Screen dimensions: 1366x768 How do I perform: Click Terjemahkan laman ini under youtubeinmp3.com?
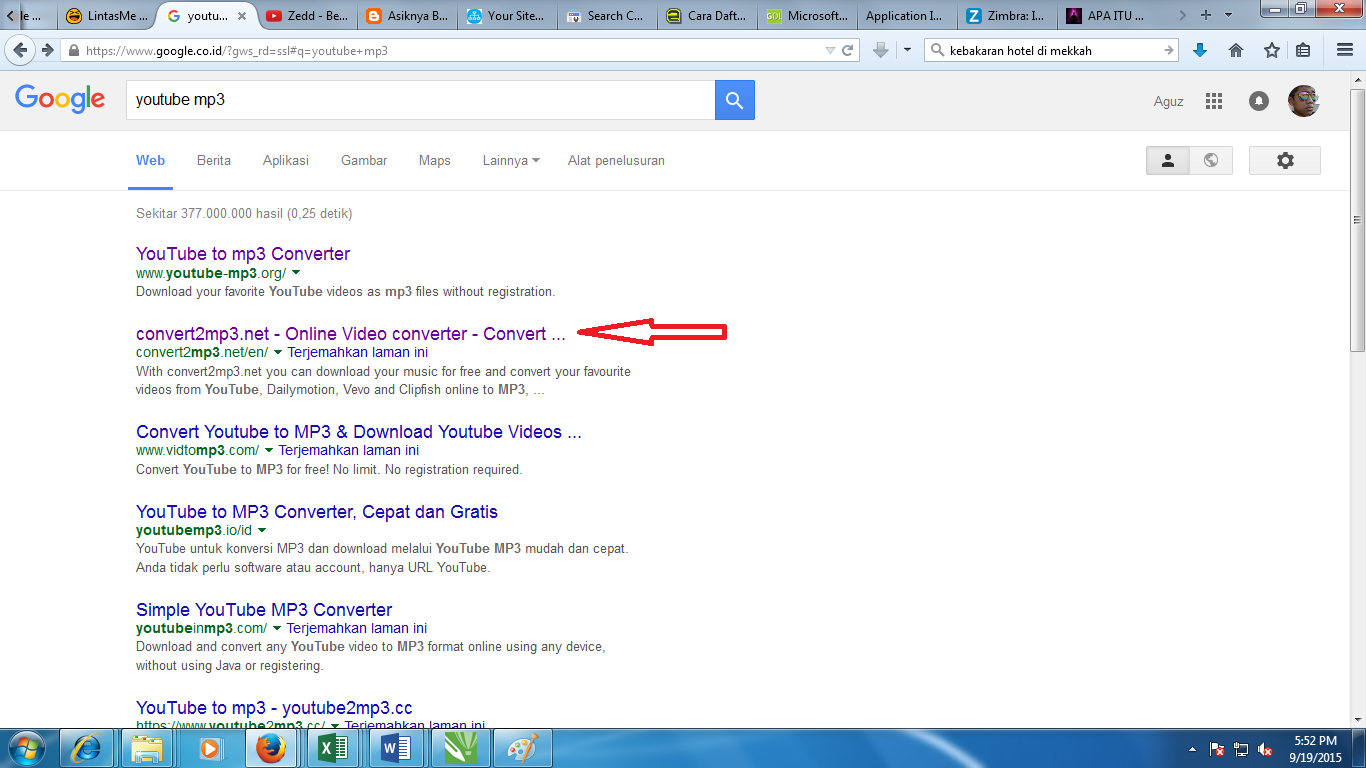(x=357, y=629)
